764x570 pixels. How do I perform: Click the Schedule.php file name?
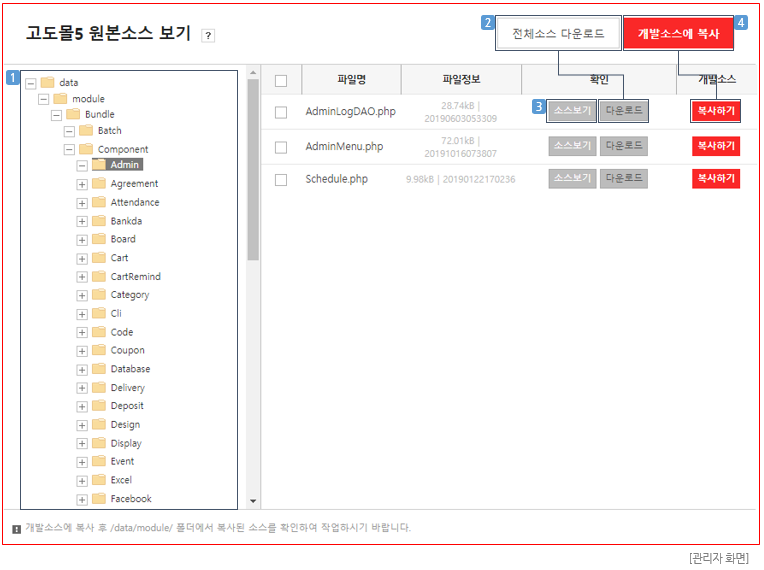(x=336, y=179)
